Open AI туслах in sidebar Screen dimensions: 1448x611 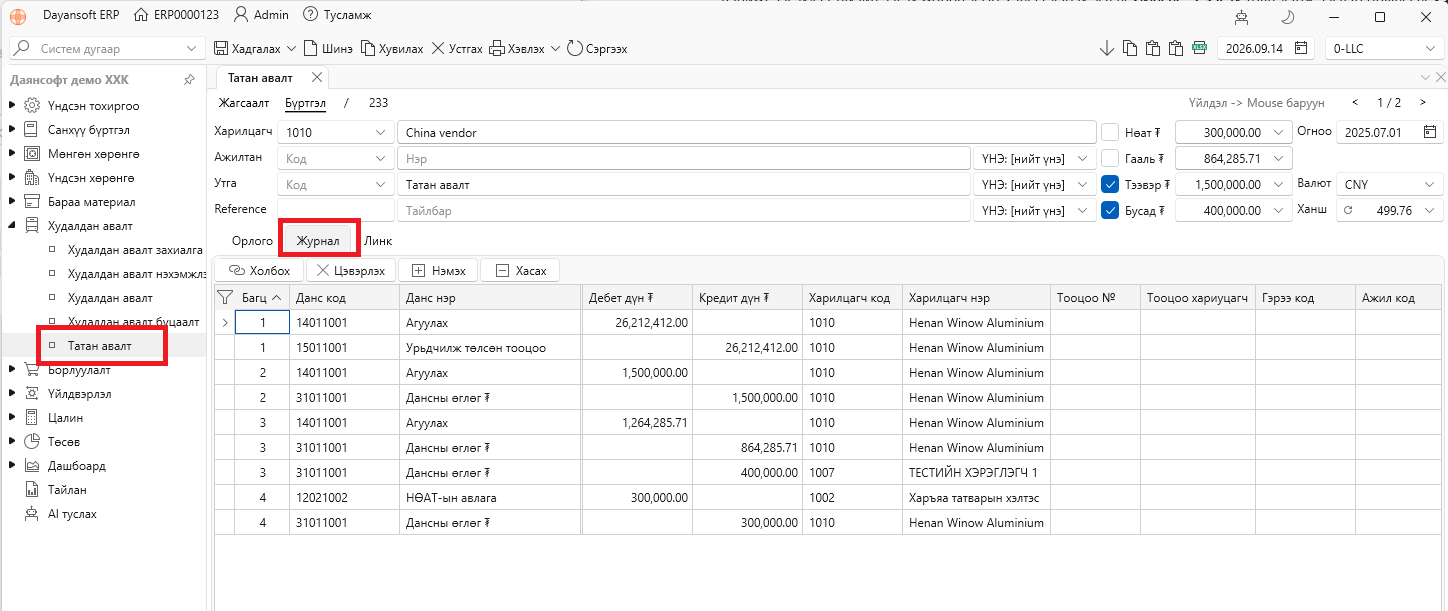click(72, 513)
